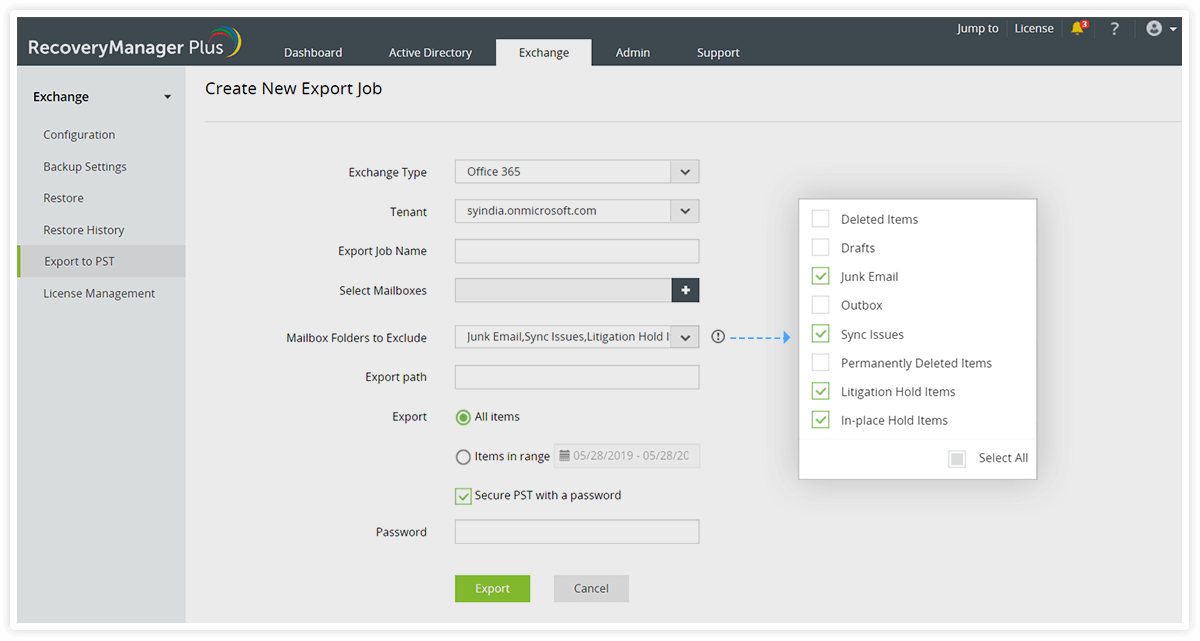The height and width of the screenshot is (641, 1200).
Task: Expand the Tenant dropdown
Action: click(x=685, y=211)
